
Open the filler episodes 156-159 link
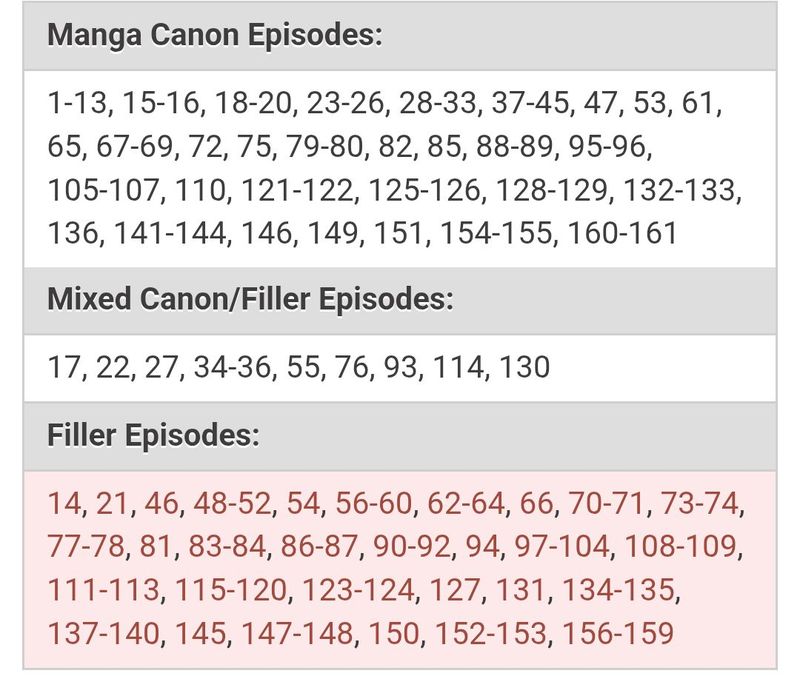coord(617,634)
